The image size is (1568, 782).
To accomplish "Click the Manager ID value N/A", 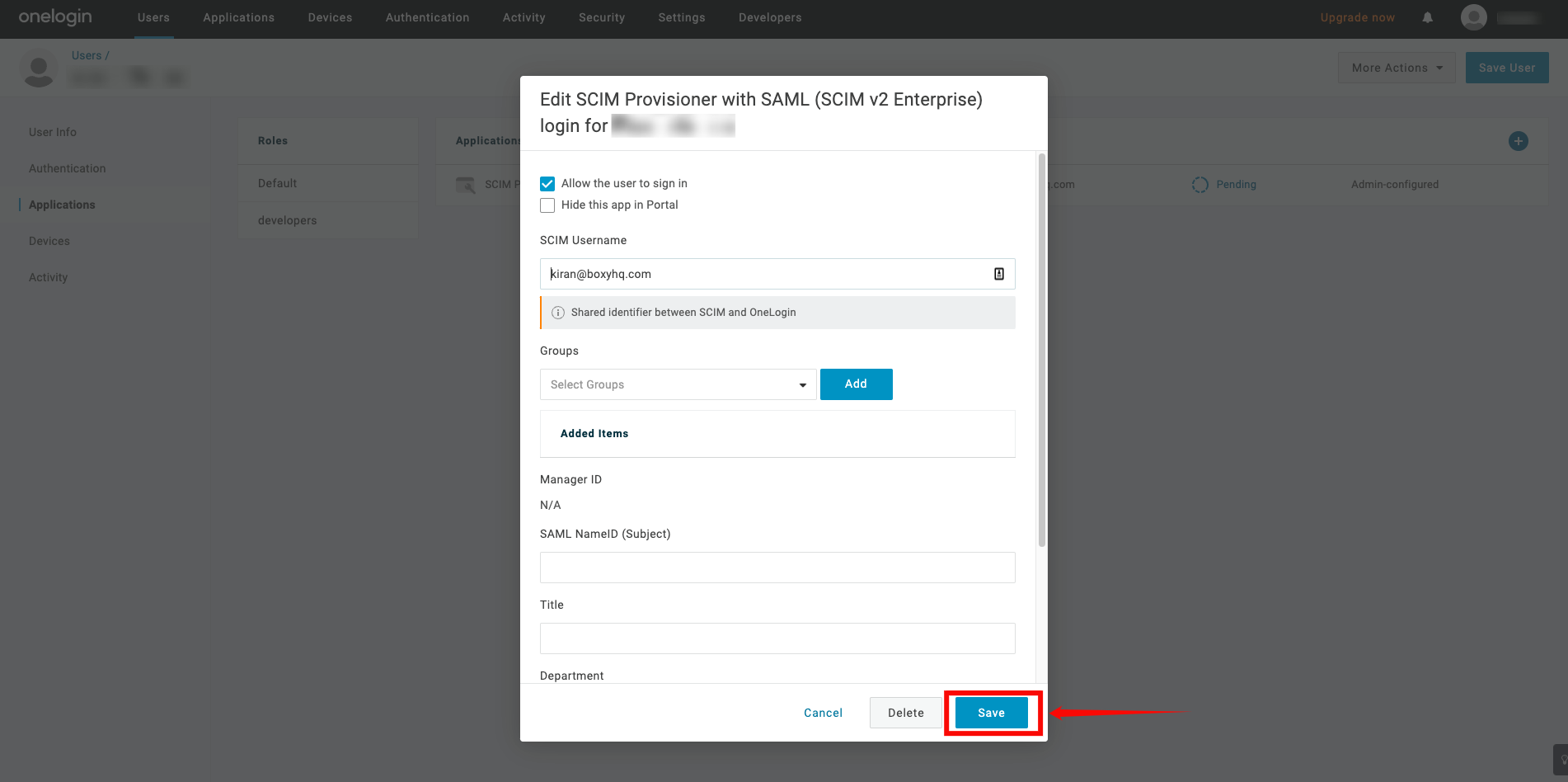I will point(551,505).
